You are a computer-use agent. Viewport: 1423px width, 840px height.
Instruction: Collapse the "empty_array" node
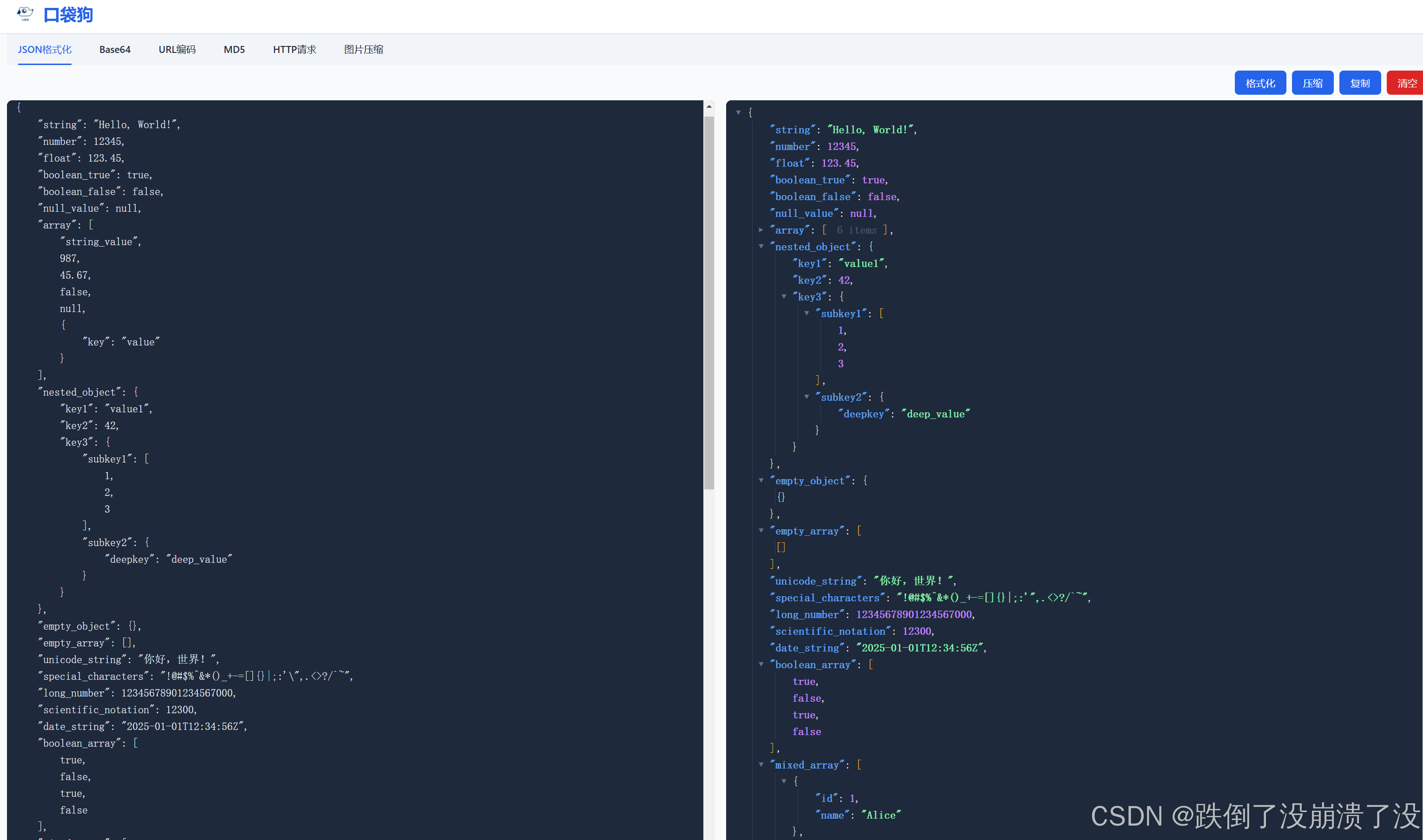(761, 530)
